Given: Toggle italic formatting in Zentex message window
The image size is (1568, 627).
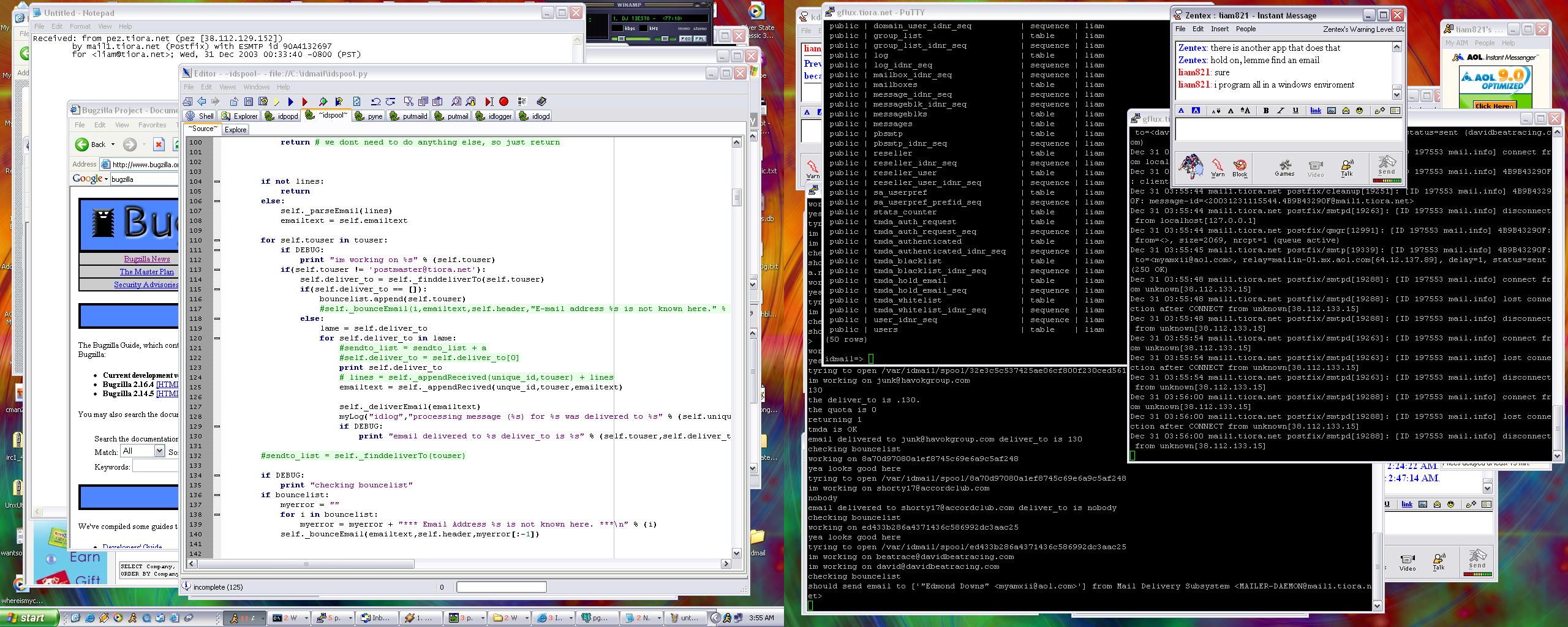Looking at the screenshot, I should (x=1281, y=111).
